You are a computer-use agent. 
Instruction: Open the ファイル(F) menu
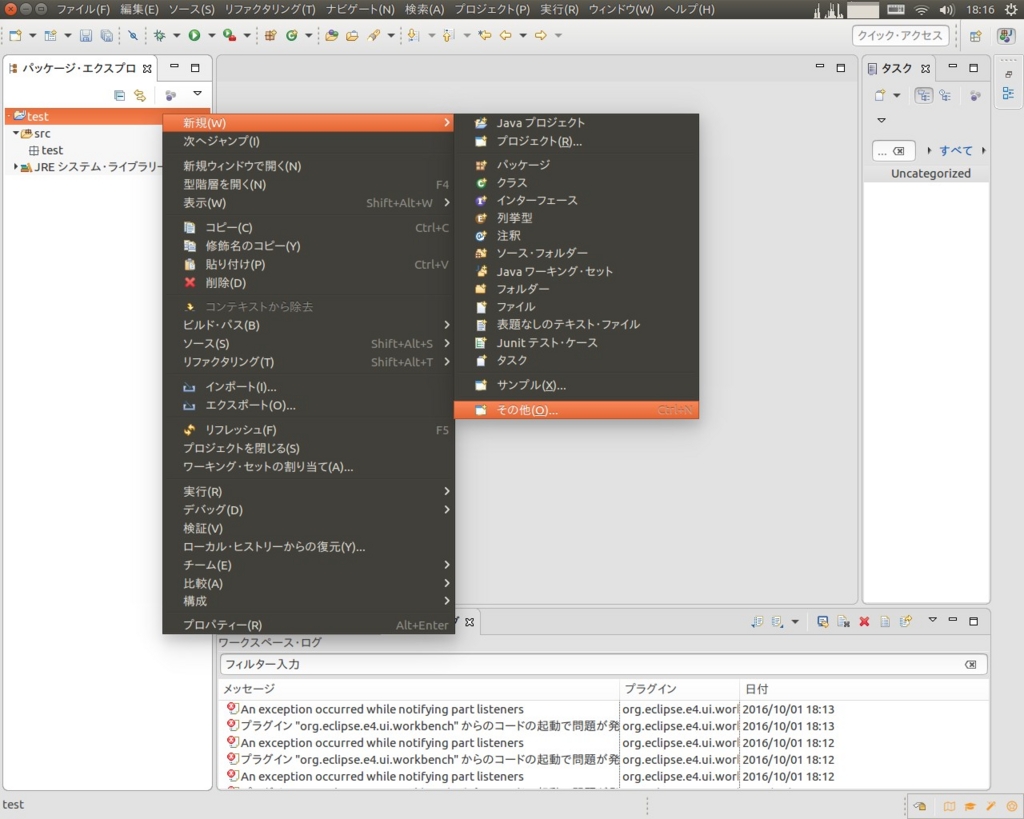click(x=83, y=10)
